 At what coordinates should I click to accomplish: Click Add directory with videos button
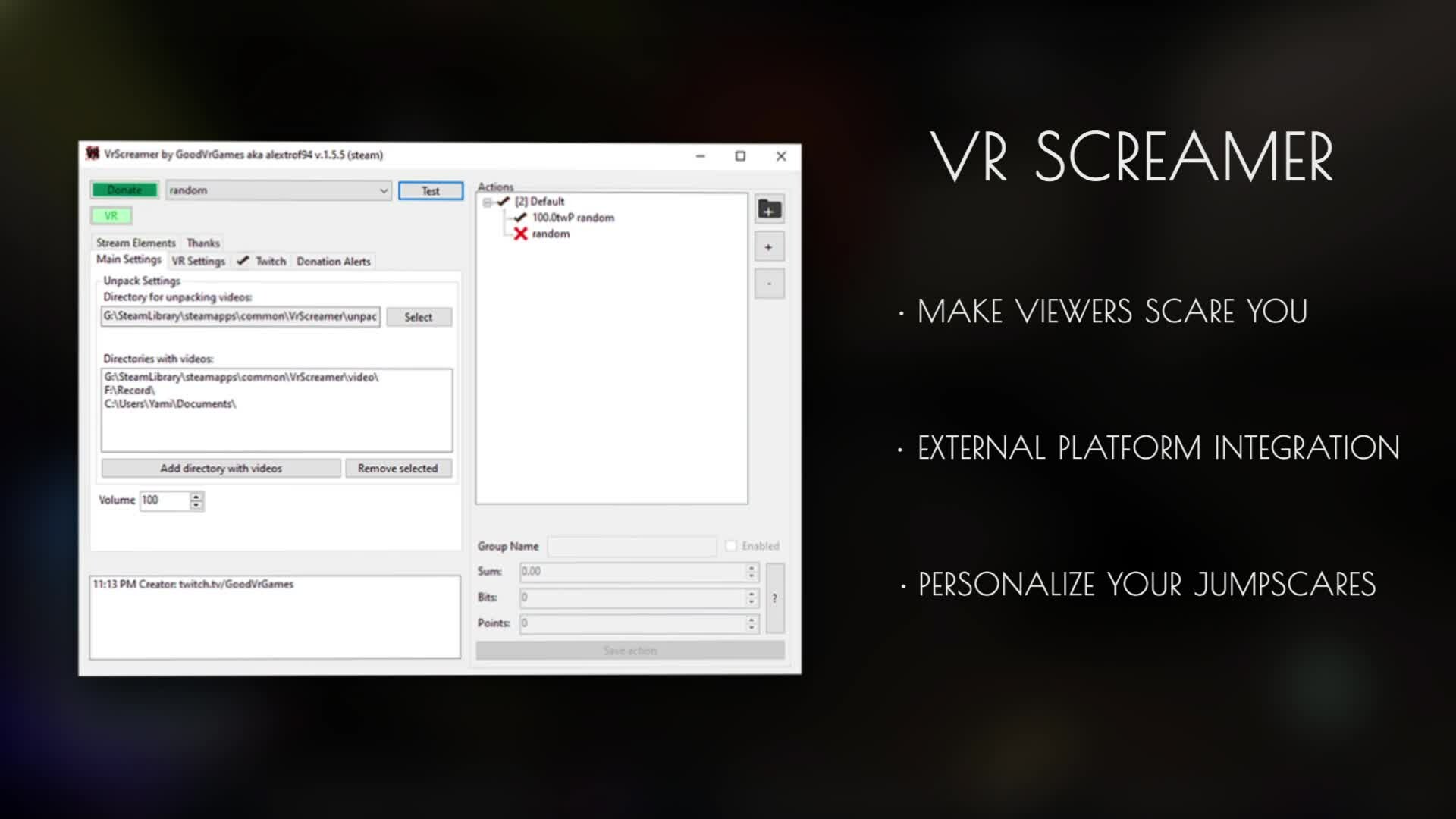[x=221, y=469]
